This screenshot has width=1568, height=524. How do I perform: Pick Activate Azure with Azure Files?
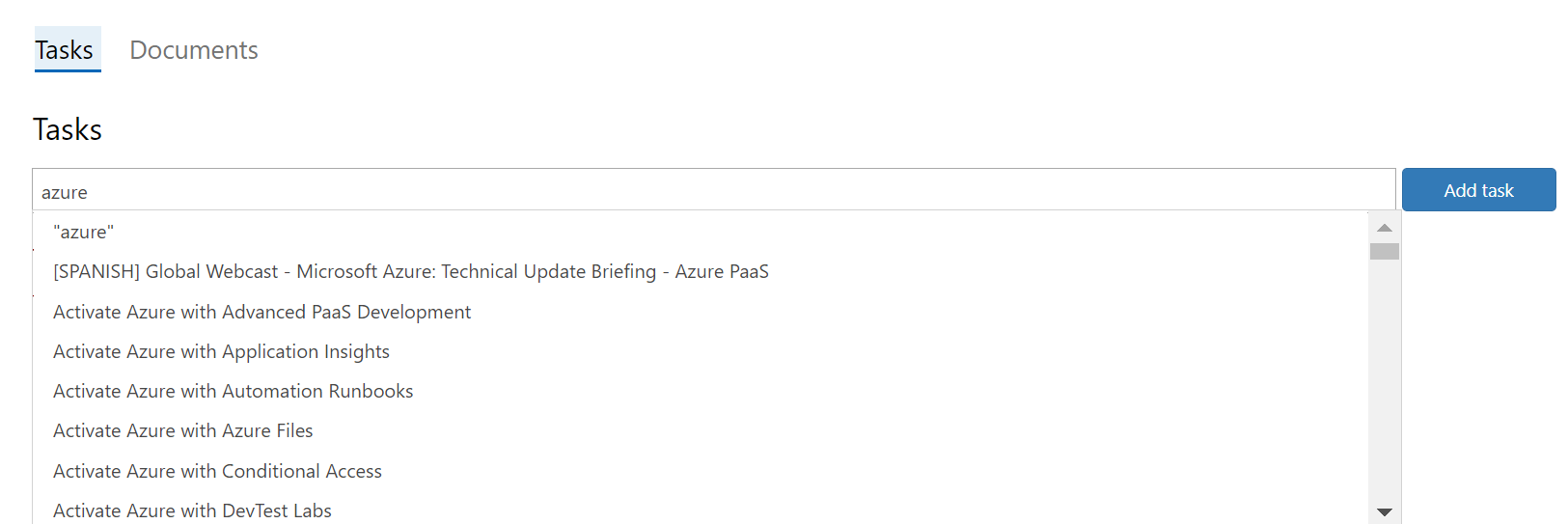coord(701,430)
